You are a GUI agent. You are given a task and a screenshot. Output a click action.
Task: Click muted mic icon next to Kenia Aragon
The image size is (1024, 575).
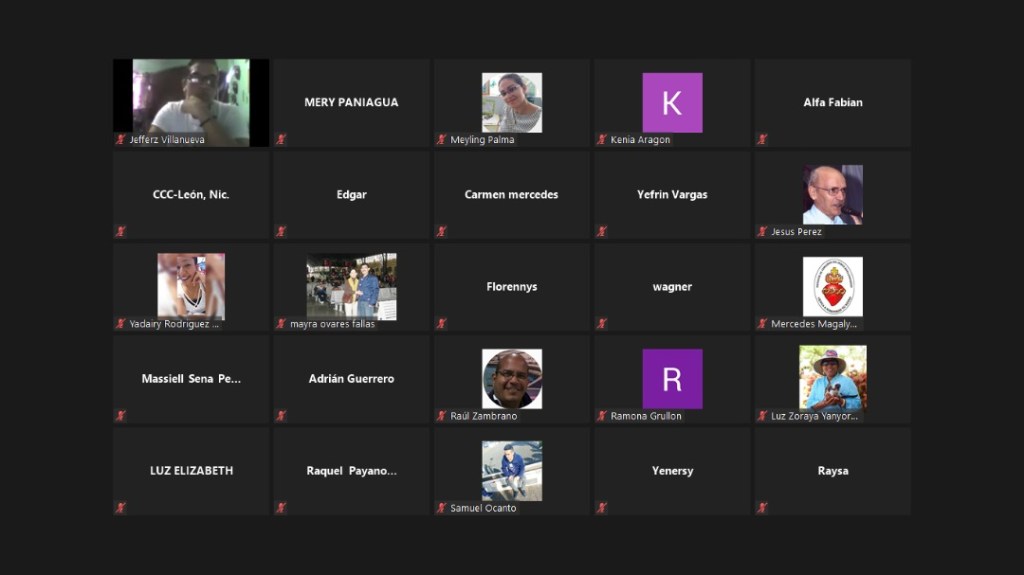point(602,140)
